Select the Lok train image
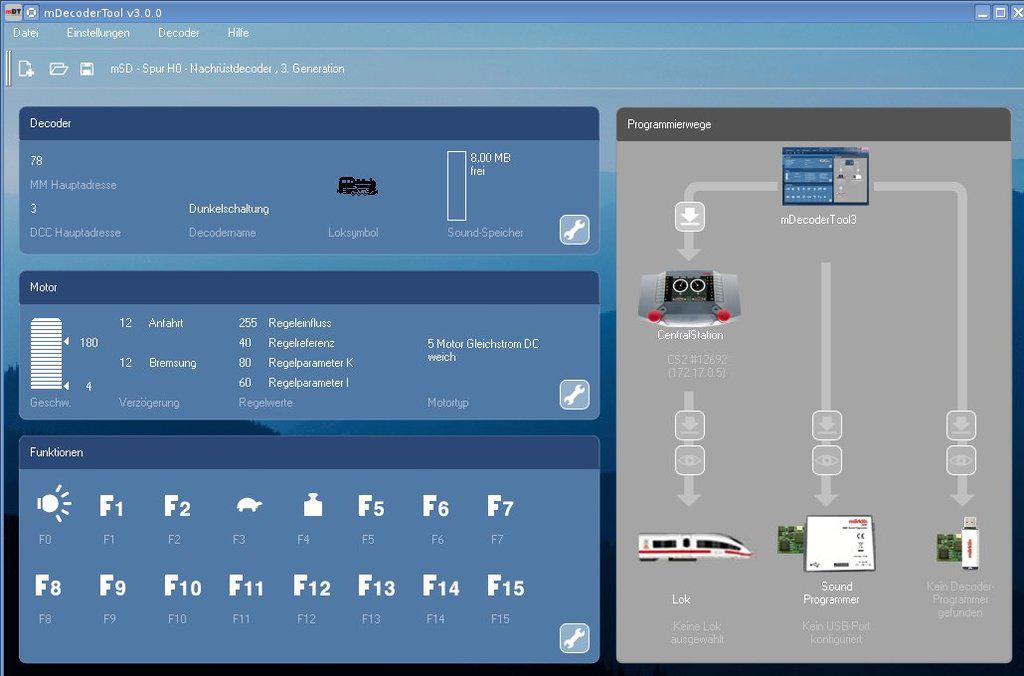This screenshot has width=1024, height=676. point(694,546)
